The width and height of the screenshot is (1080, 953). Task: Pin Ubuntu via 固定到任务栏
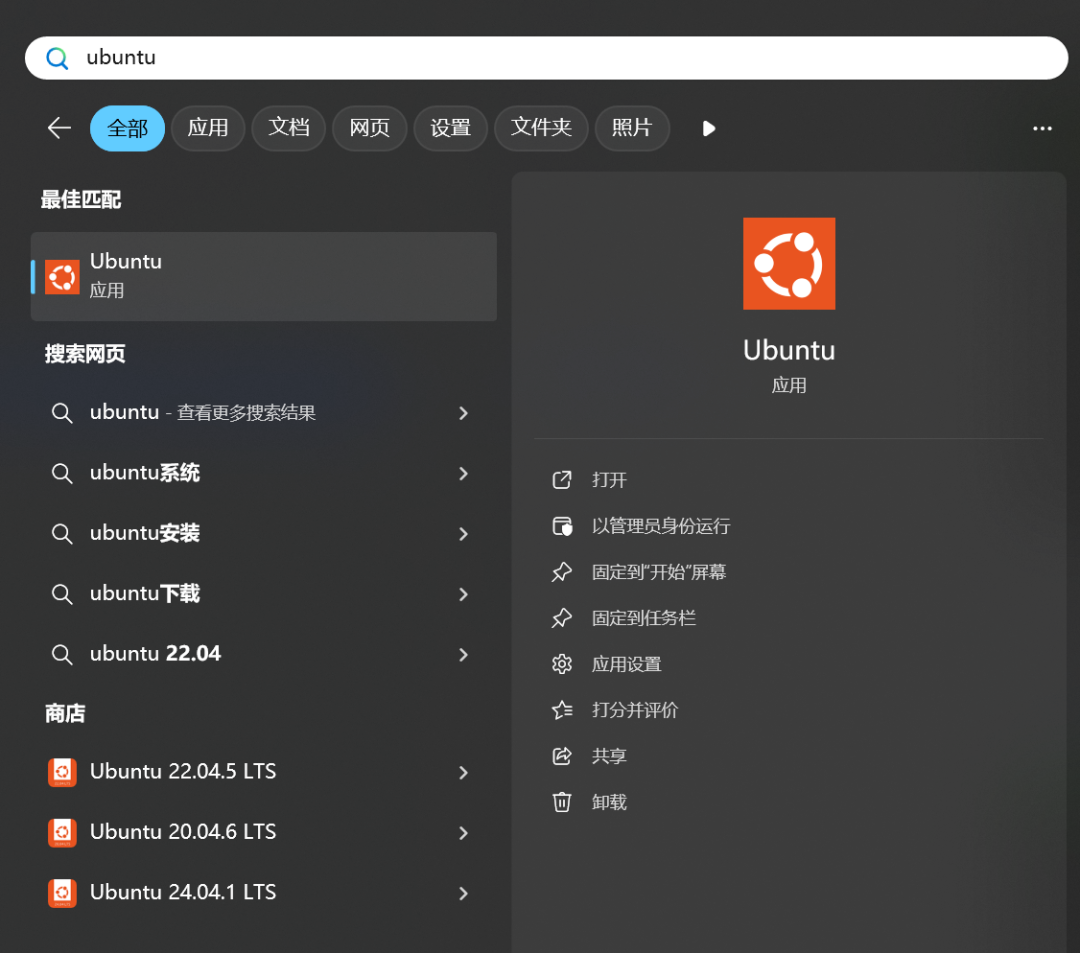pos(643,618)
